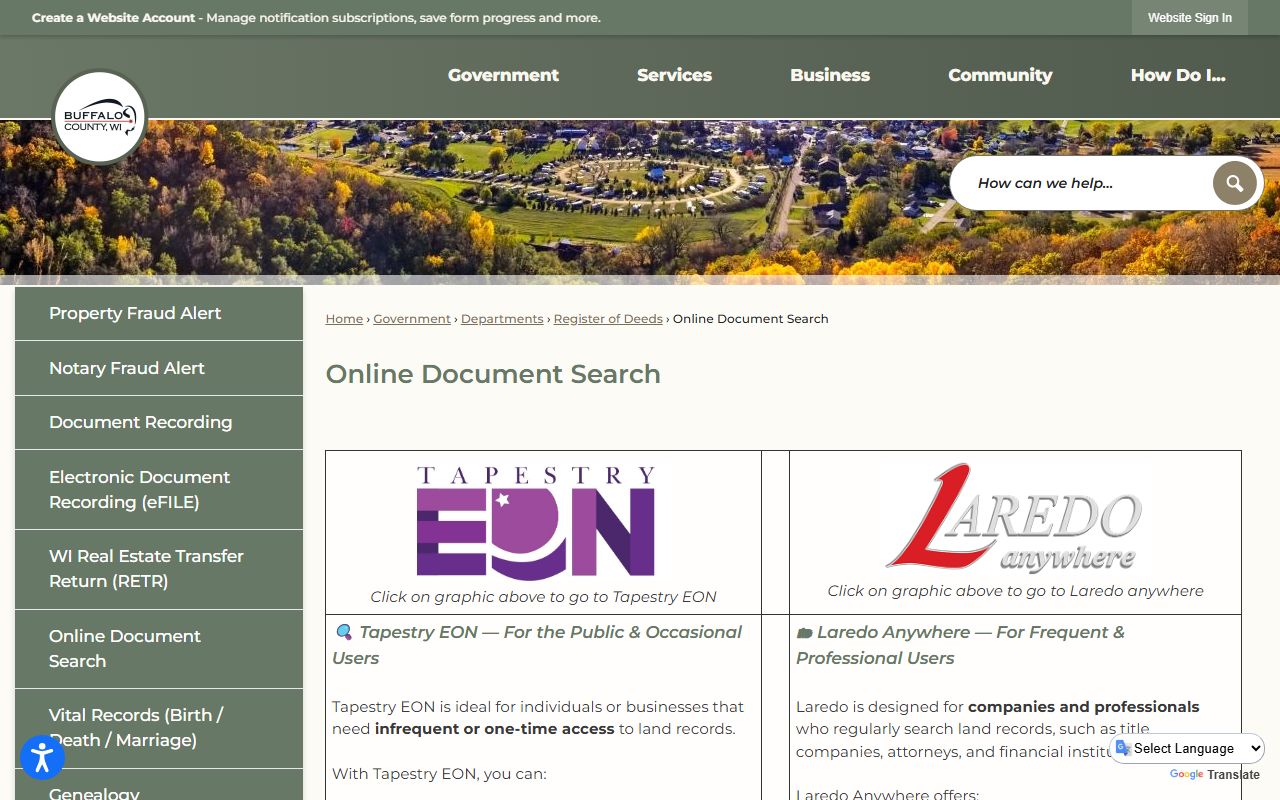Go to Home breadcrumb link
Image resolution: width=1280 pixels, height=800 pixels.
pos(344,319)
